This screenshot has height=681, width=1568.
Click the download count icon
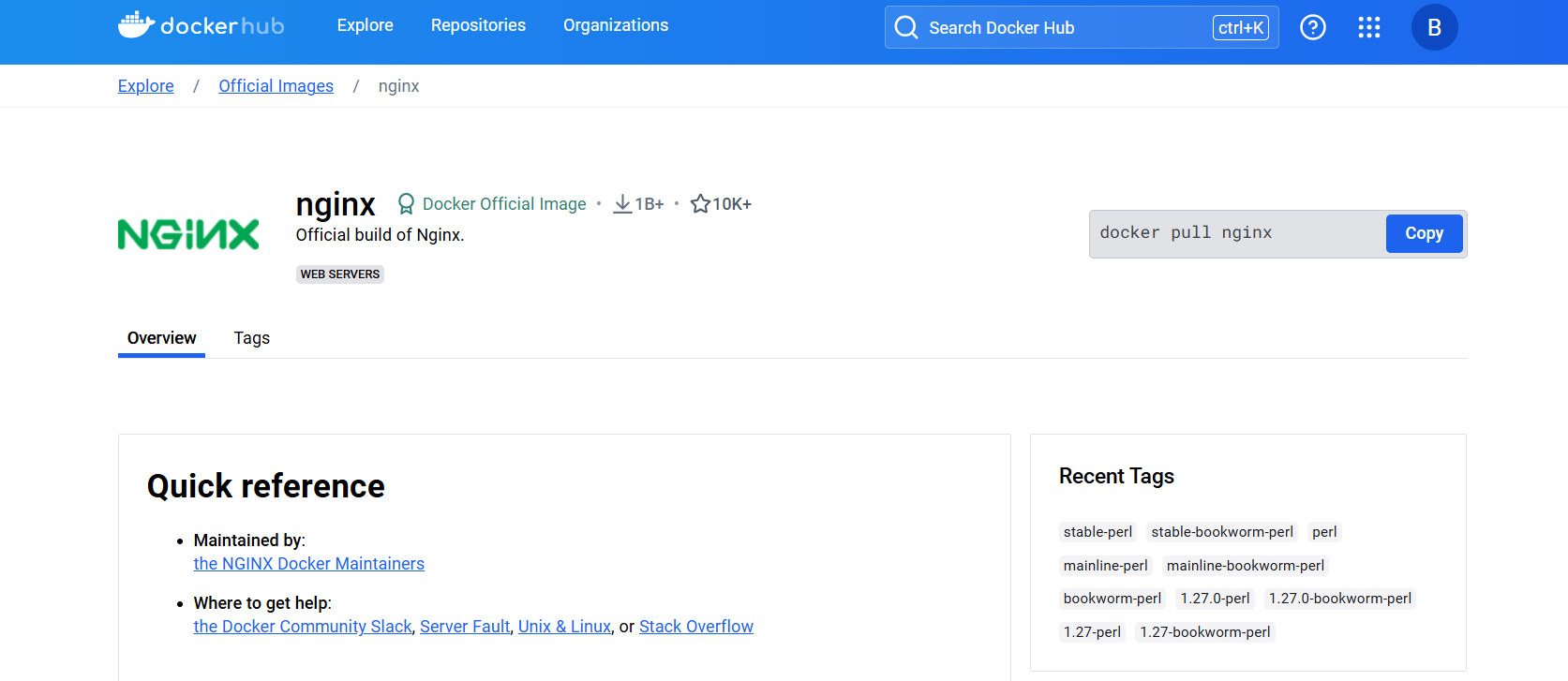(x=622, y=204)
